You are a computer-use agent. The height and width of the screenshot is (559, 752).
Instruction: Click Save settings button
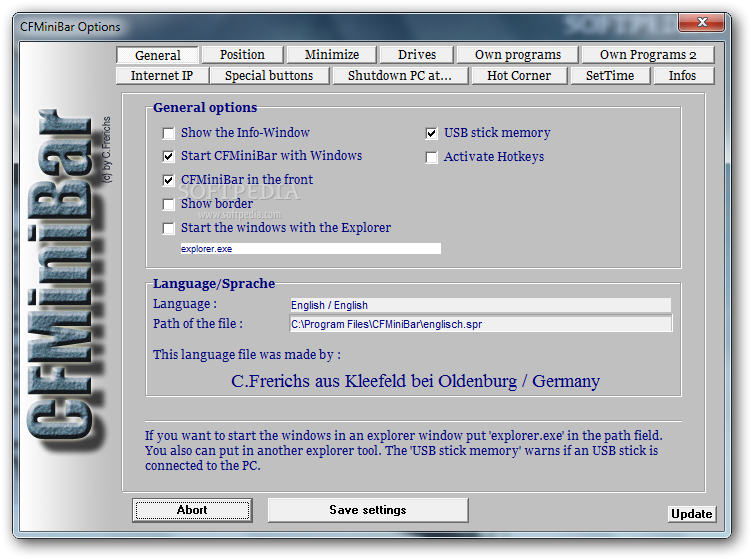368,510
